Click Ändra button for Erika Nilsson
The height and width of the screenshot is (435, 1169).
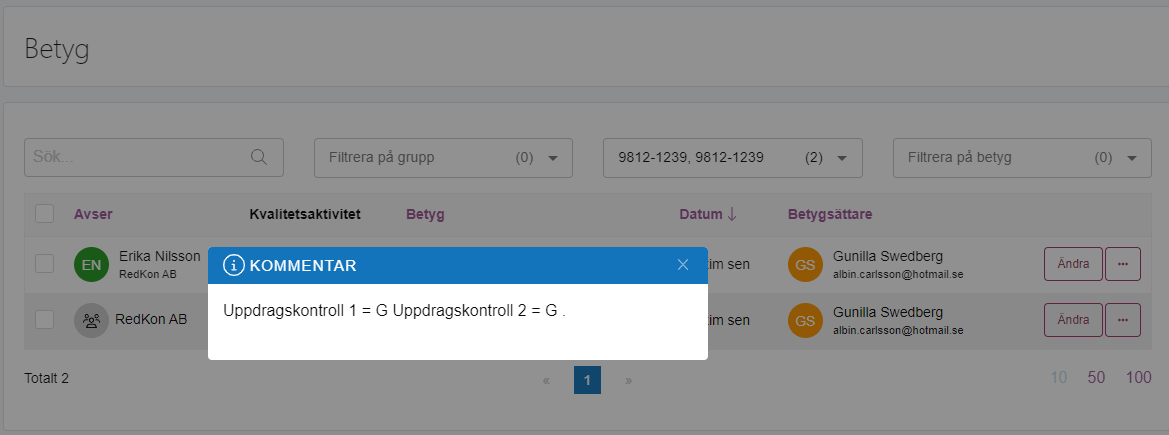pos(1074,264)
